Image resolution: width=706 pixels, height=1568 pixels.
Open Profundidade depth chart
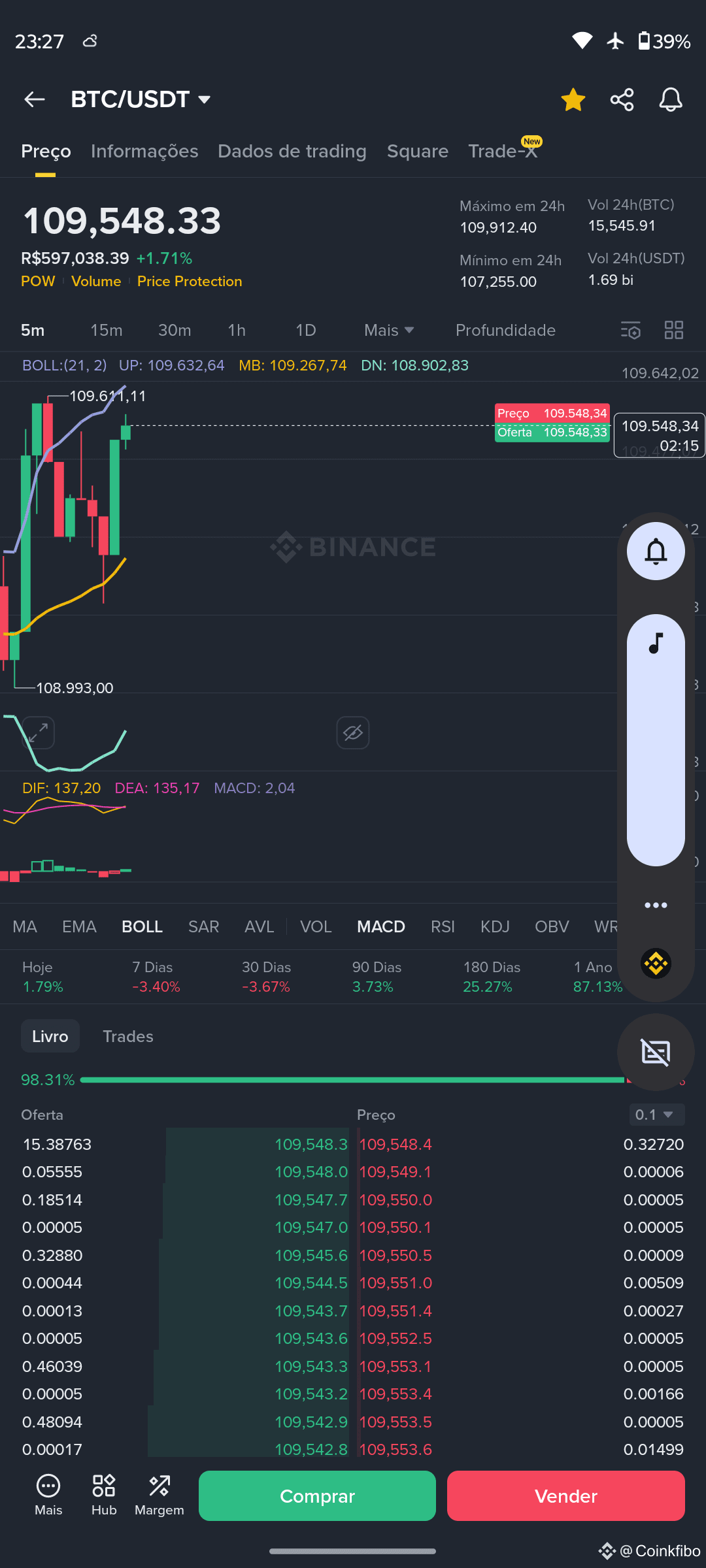pyautogui.click(x=505, y=330)
